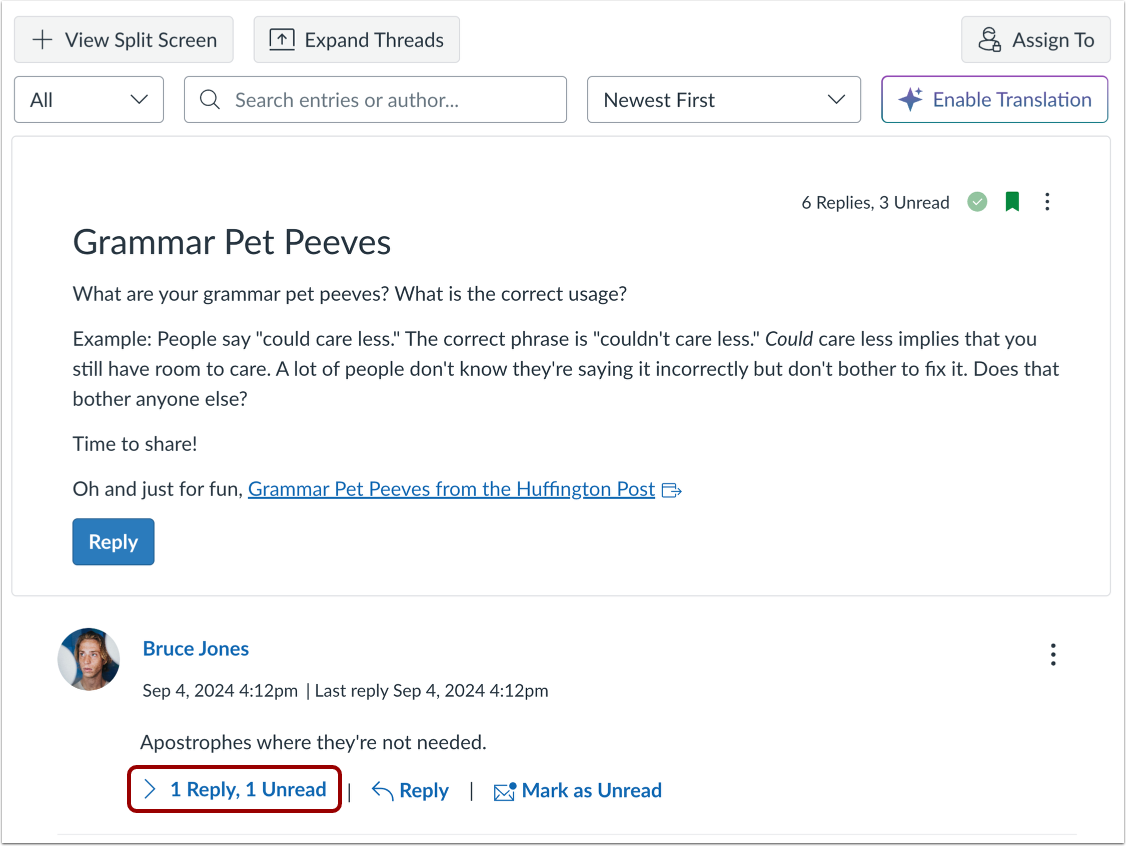The height and width of the screenshot is (846, 1126).
Task: Open the Grammar Pet Peeves Huffington Post link
Action: 450,489
